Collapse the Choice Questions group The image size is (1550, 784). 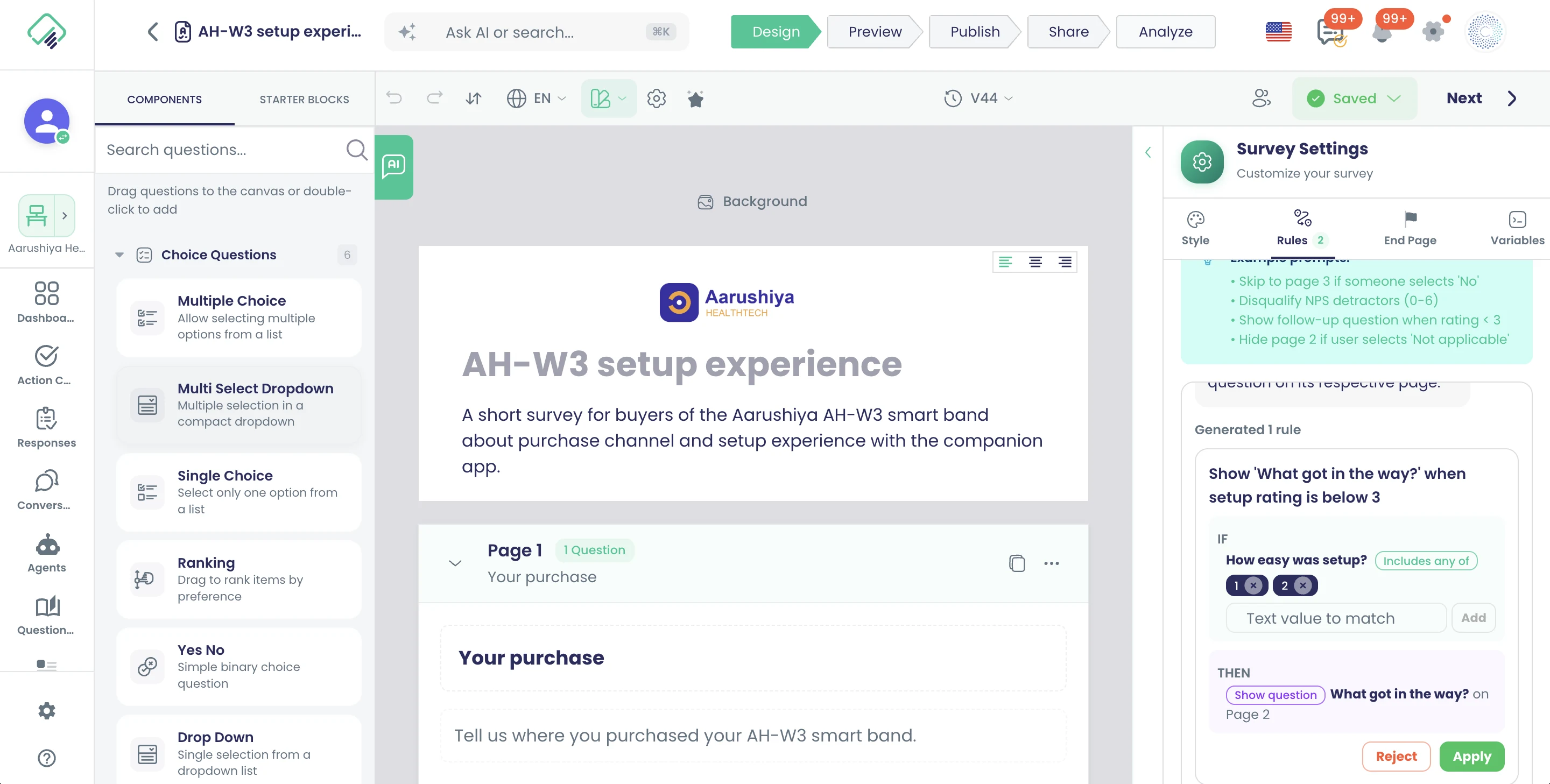point(119,255)
